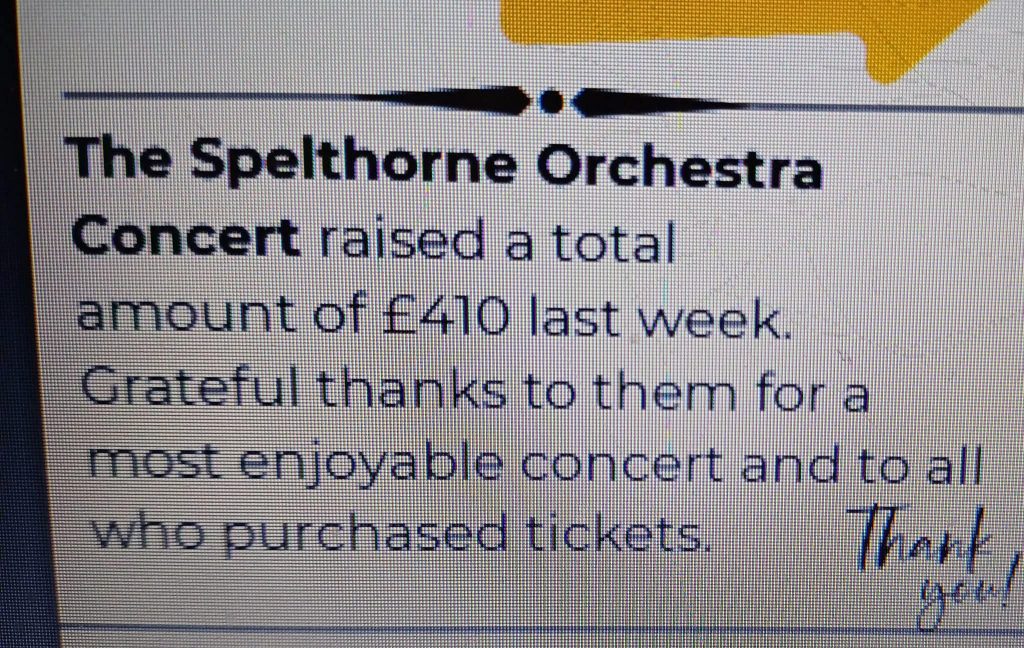Image resolution: width=1024 pixels, height=648 pixels.
Task: Click the bold word "Orchestra" in the heading
Action: 680,167
